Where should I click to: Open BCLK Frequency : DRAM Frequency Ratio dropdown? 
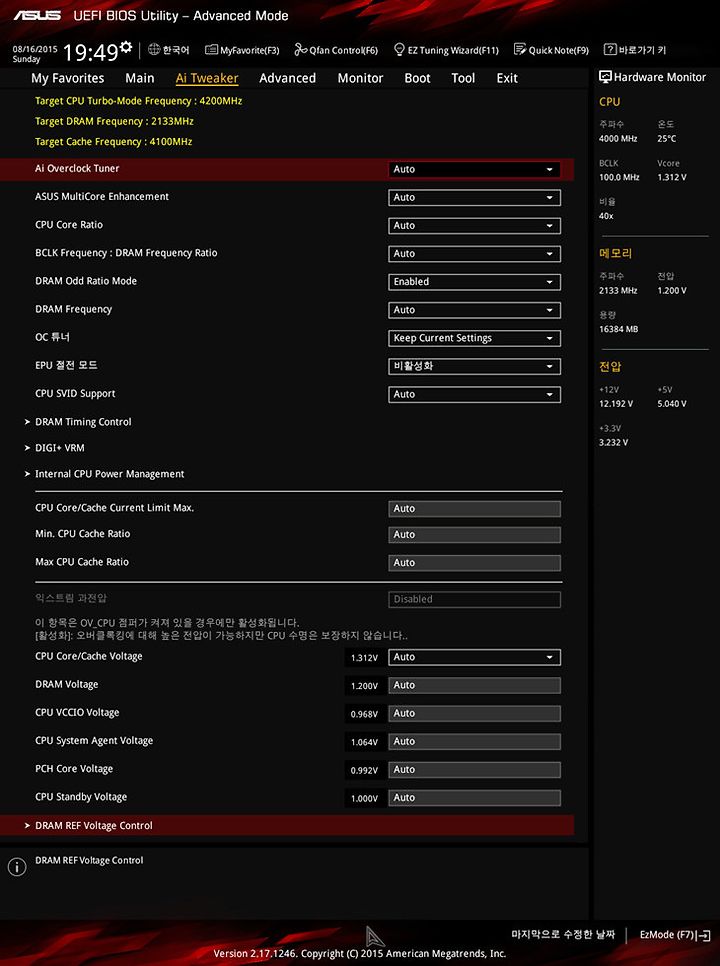[x=474, y=254]
